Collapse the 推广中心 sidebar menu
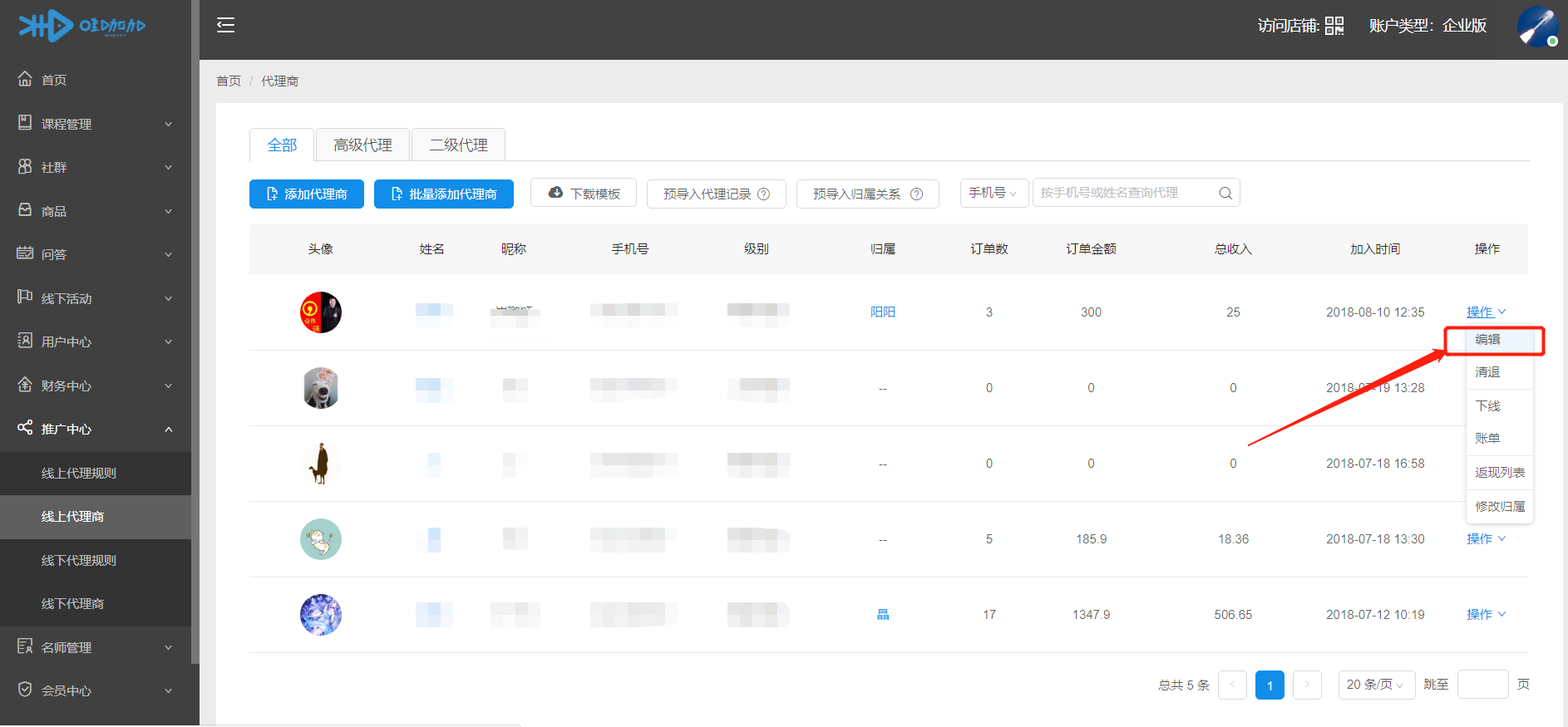This screenshot has height=727, width=1568. (x=169, y=429)
